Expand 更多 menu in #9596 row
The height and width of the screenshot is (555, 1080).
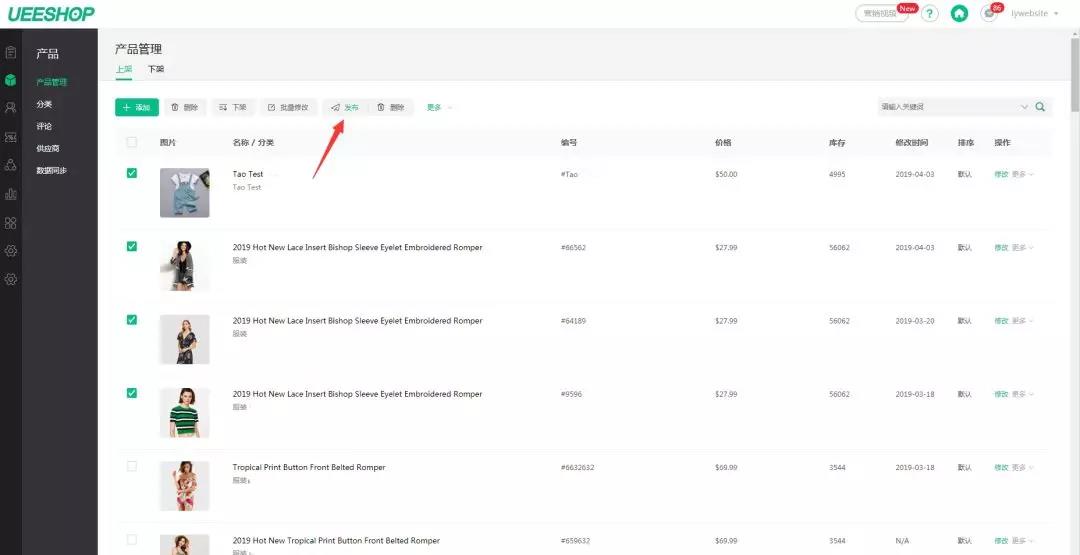(1023, 394)
